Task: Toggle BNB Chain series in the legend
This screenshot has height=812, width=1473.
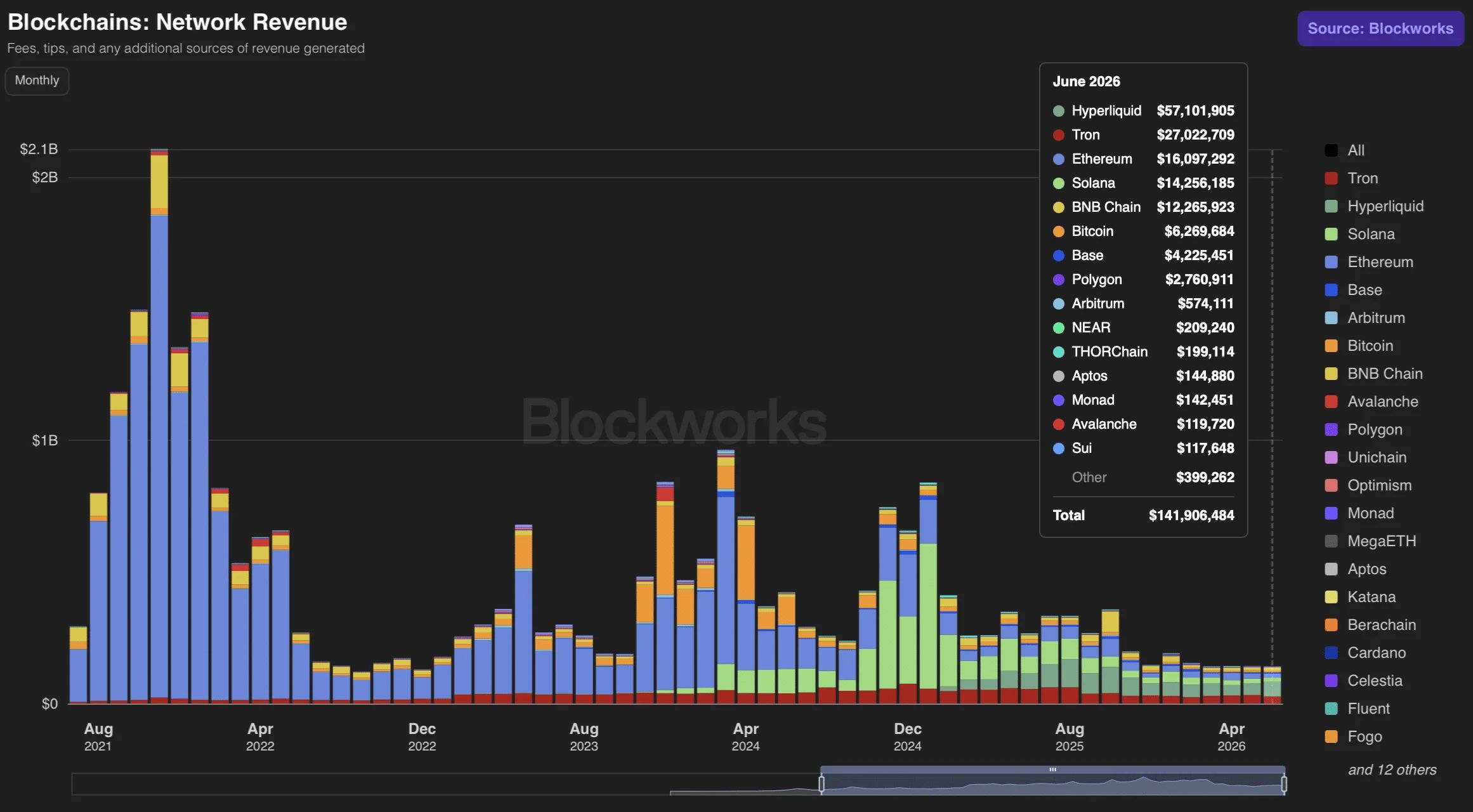Action: pos(1374,374)
